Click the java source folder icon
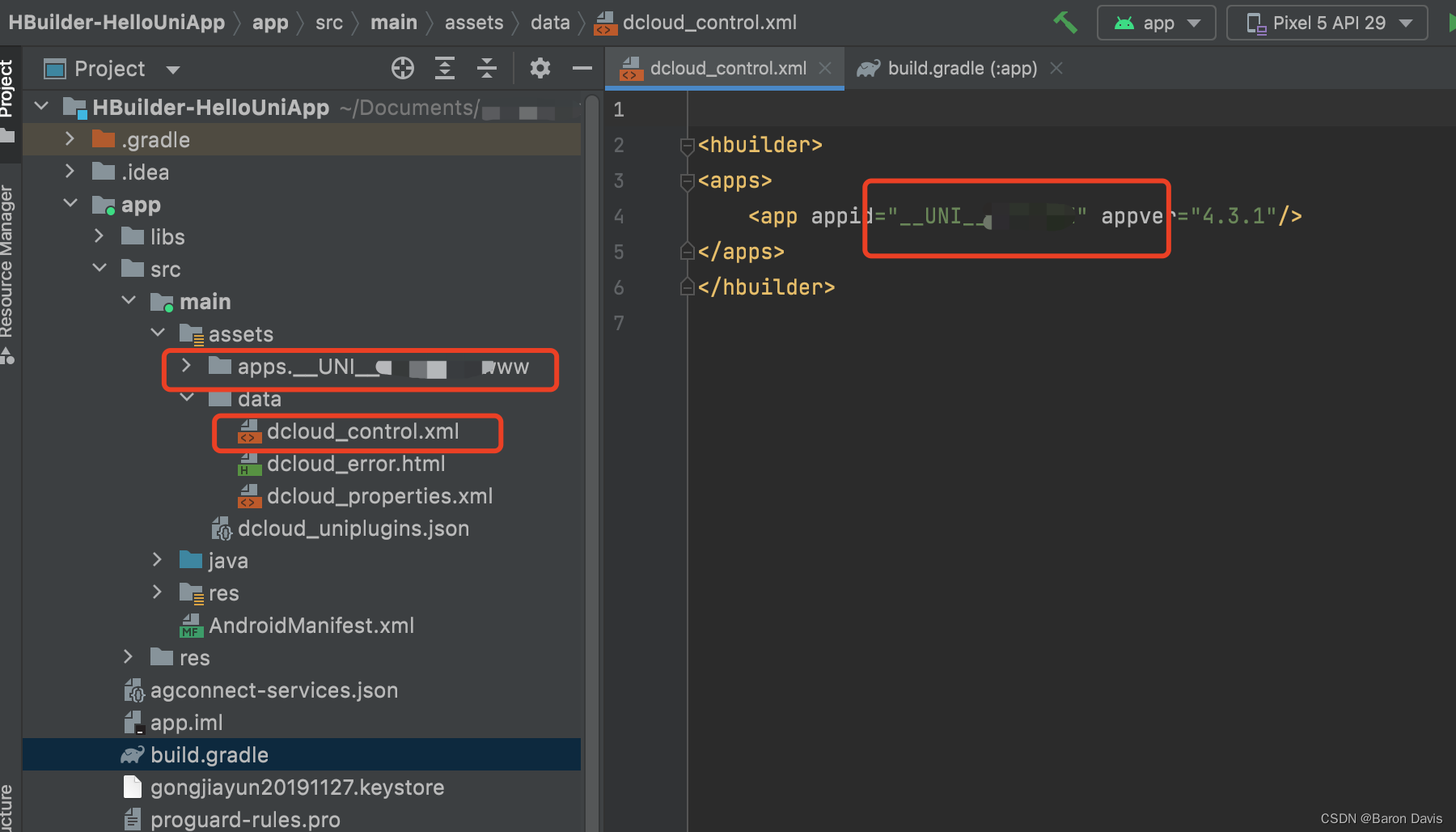Viewport: 1456px width, 832px height. tap(191, 560)
